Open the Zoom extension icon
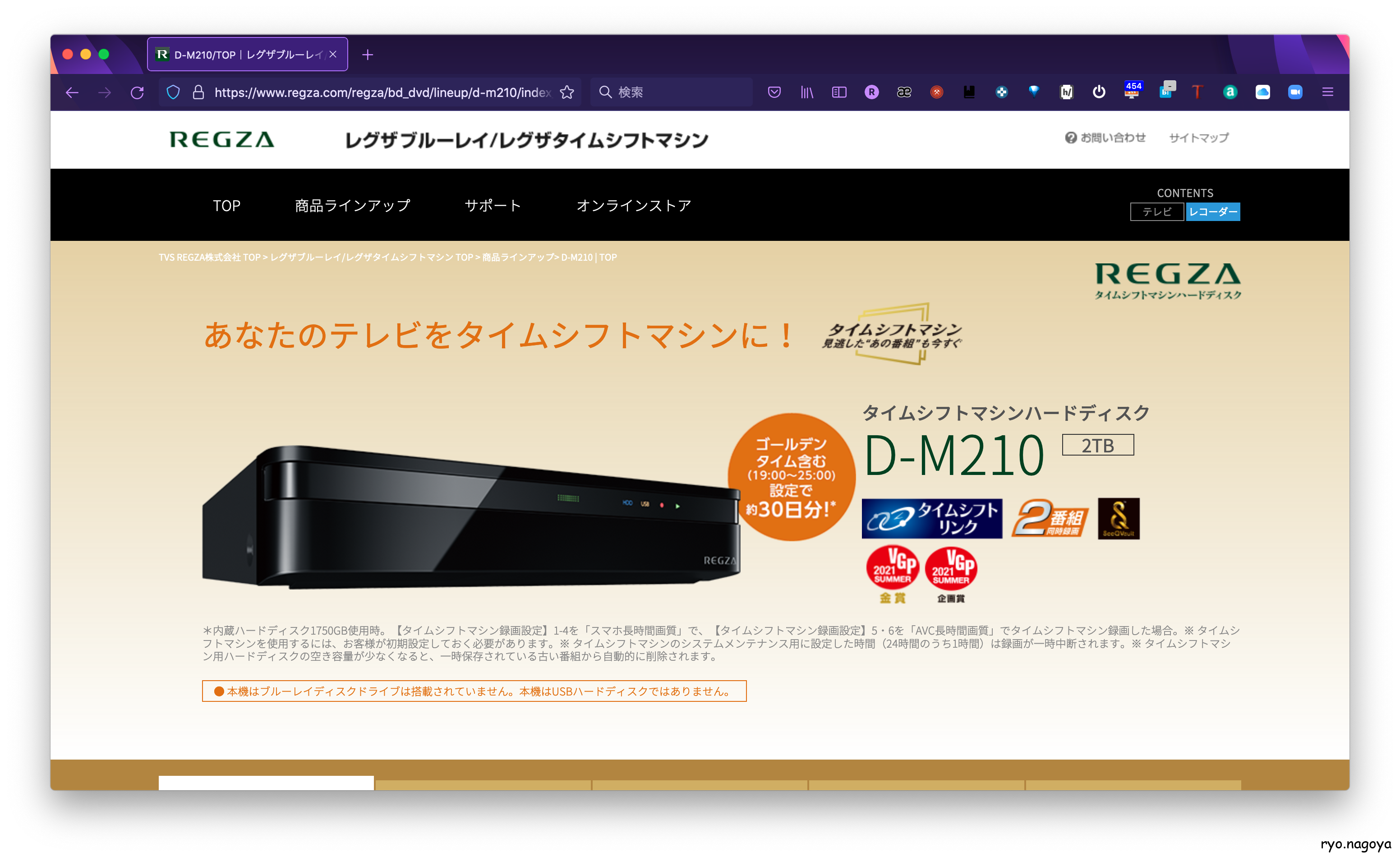The image size is (1400, 857). [1295, 92]
